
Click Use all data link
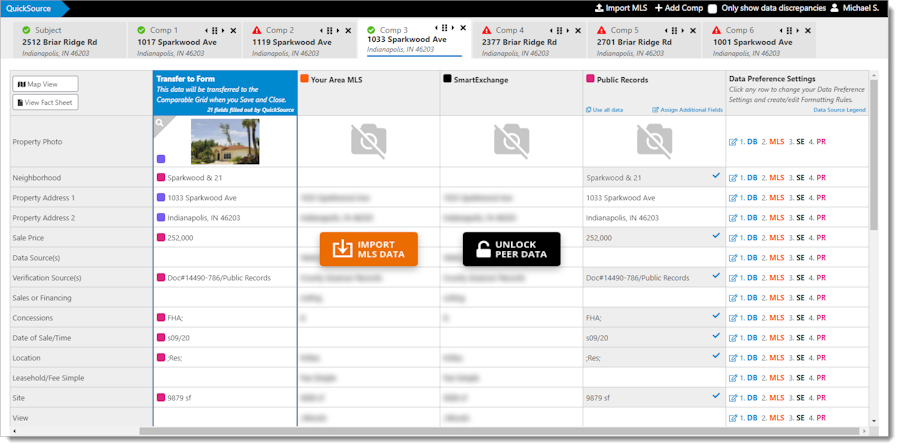604,110
